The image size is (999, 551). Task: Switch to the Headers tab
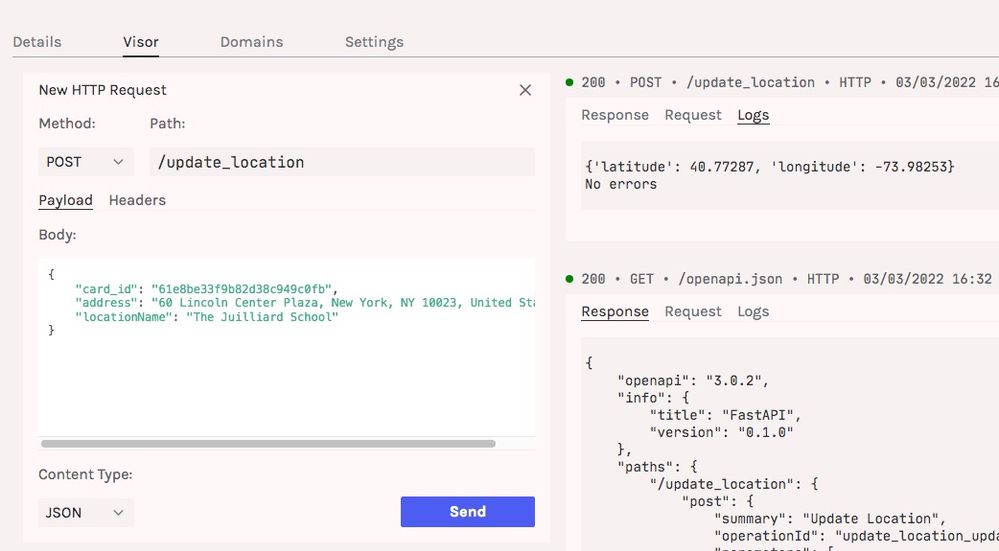pos(137,200)
